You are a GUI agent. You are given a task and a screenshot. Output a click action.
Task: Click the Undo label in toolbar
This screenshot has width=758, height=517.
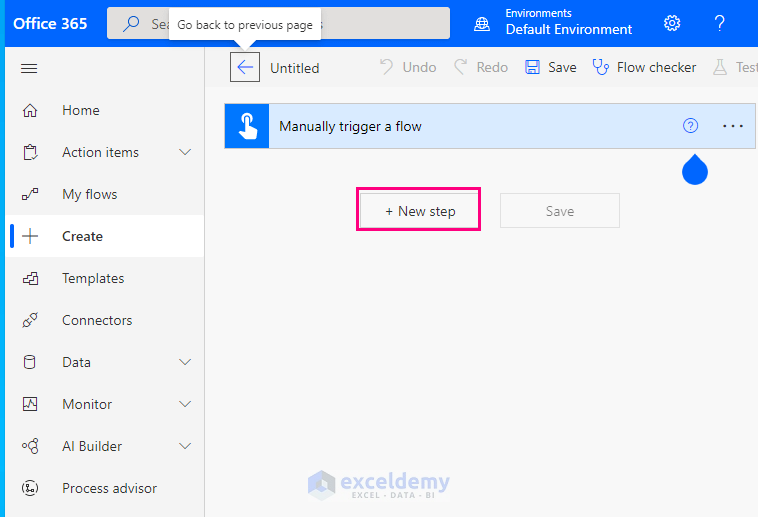coord(420,67)
